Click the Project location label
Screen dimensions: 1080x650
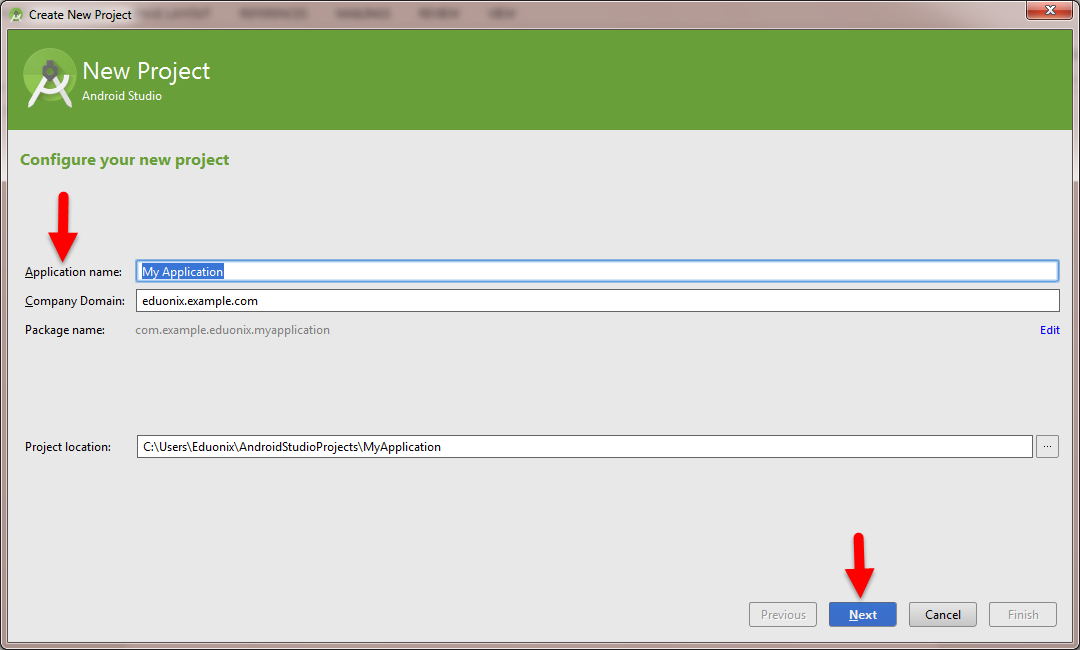68,447
